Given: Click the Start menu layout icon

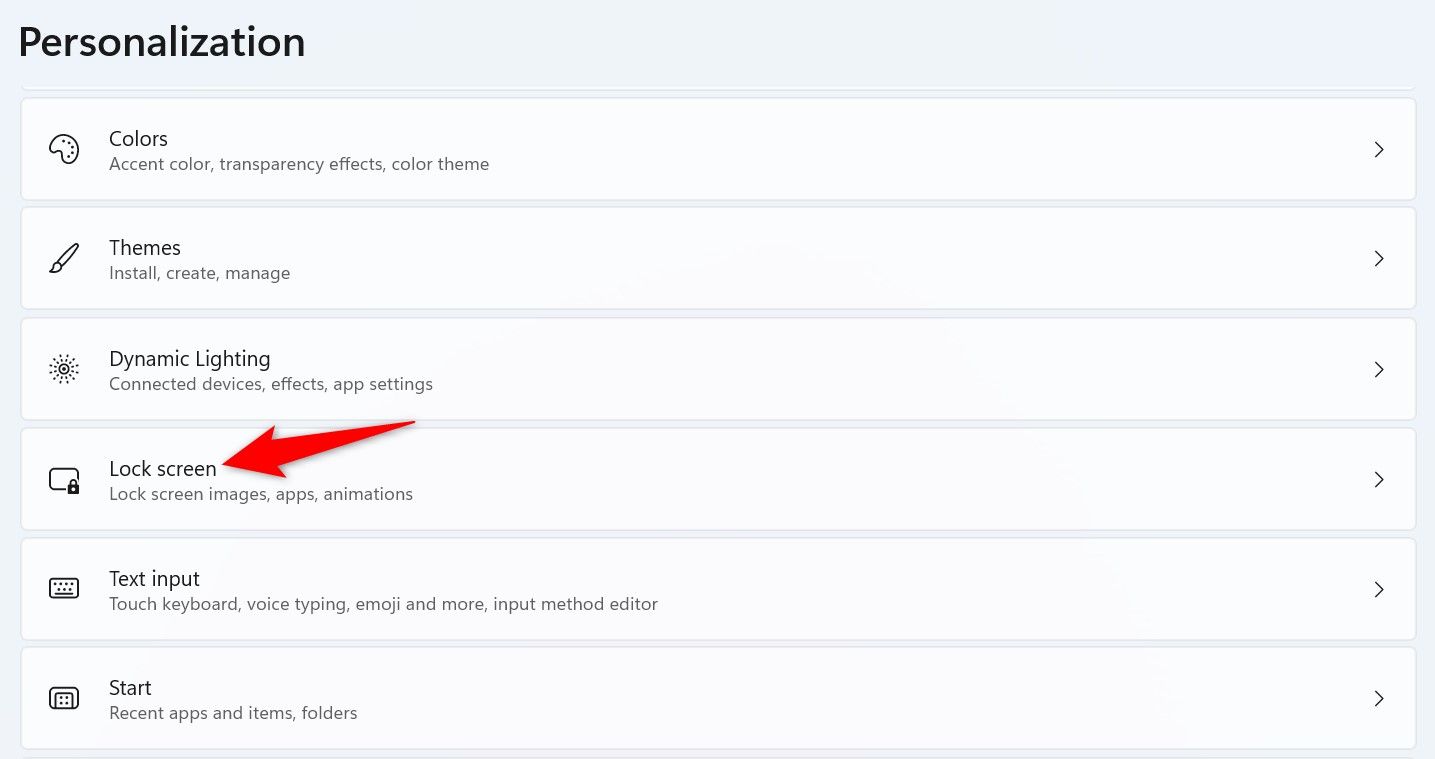Looking at the screenshot, I should [64, 698].
